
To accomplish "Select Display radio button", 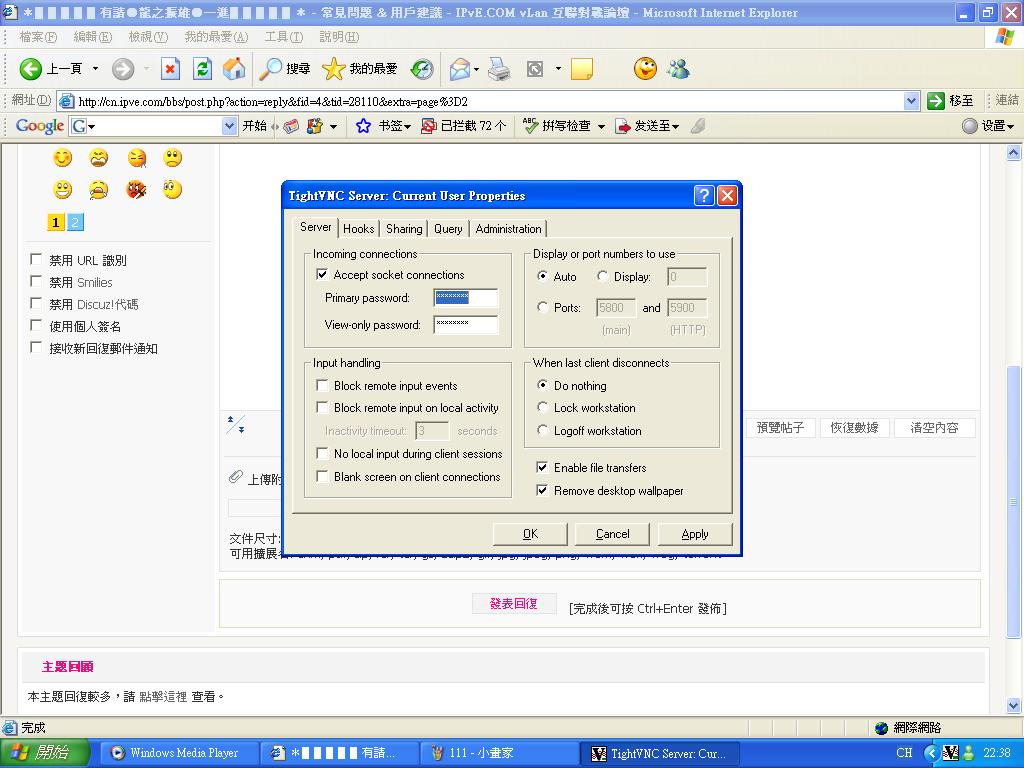I will (x=602, y=276).
